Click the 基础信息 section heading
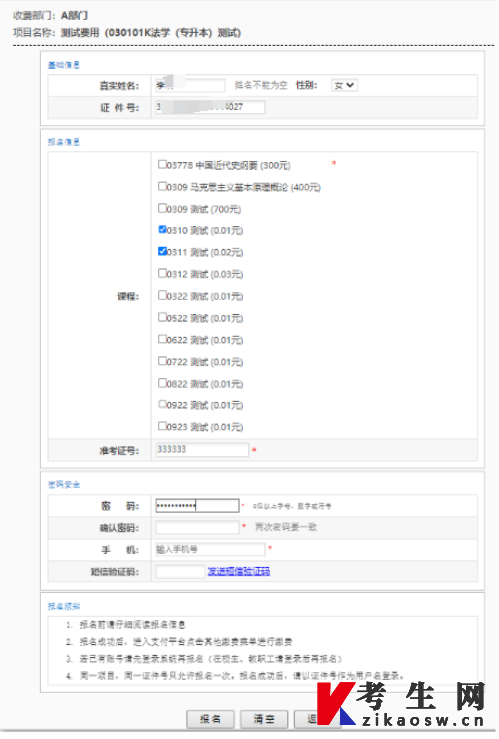 pos(64,65)
